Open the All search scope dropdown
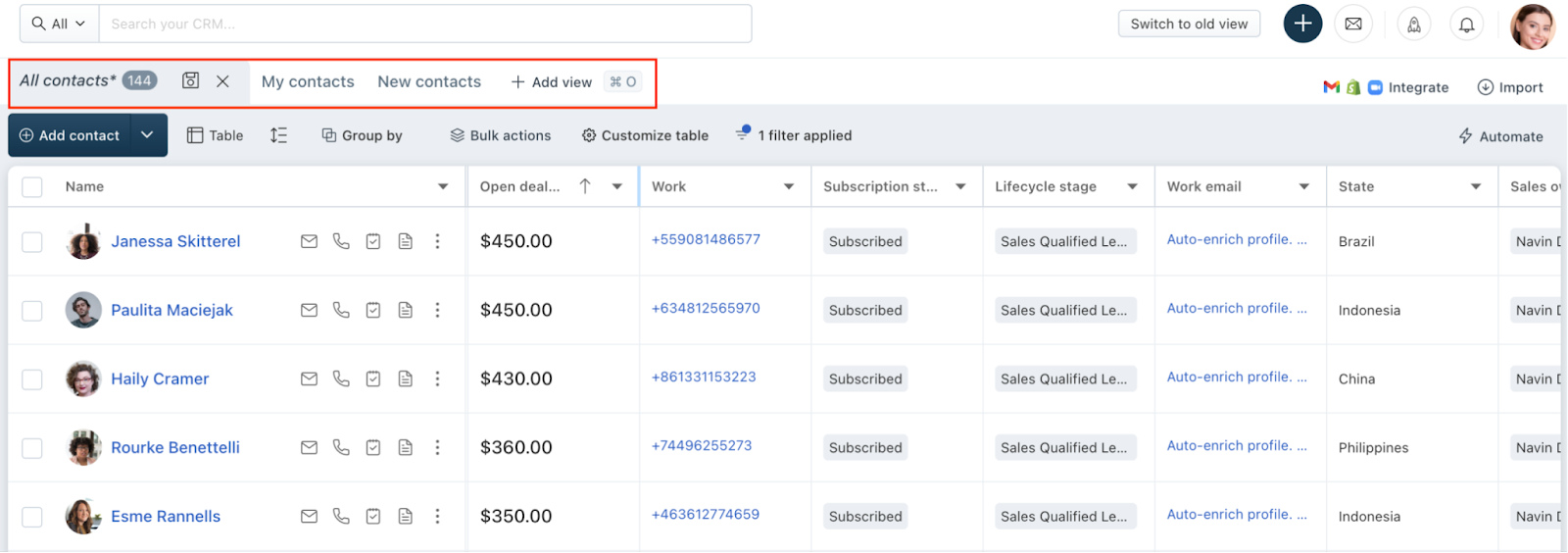 [59, 24]
